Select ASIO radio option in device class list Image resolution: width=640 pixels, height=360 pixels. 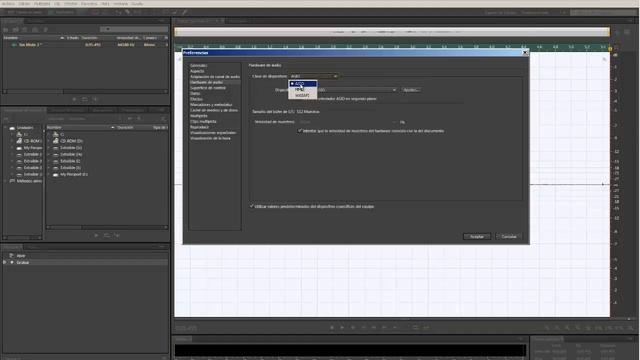pyautogui.click(x=303, y=84)
